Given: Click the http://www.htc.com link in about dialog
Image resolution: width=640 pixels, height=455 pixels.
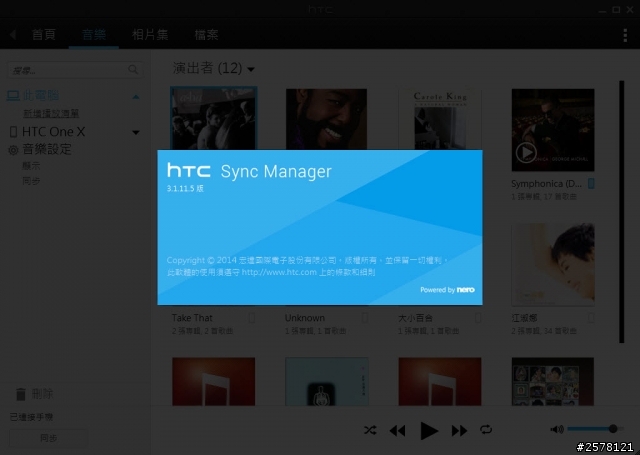Looking at the screenshot, I should (x=279, y=272).
